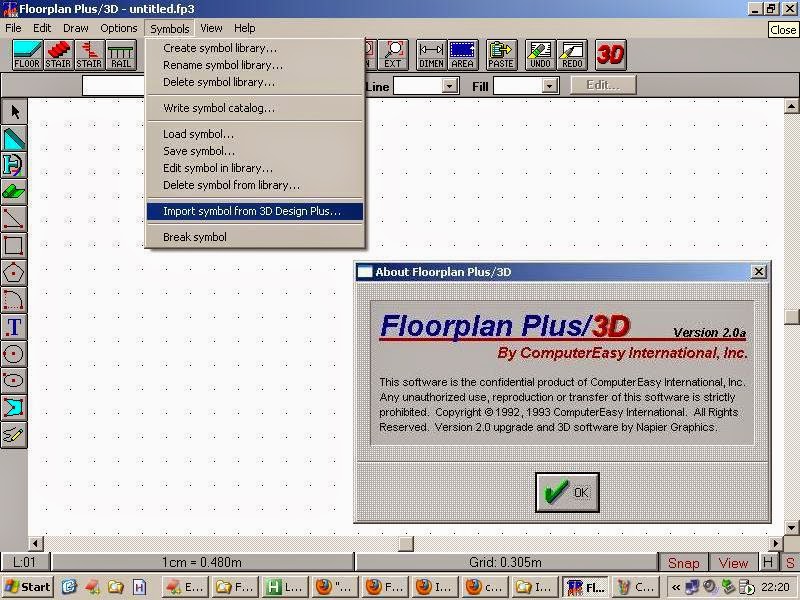Click the horizontal scrollbar right arrow
The image size is (800, 600).
[x=776, y=544]
